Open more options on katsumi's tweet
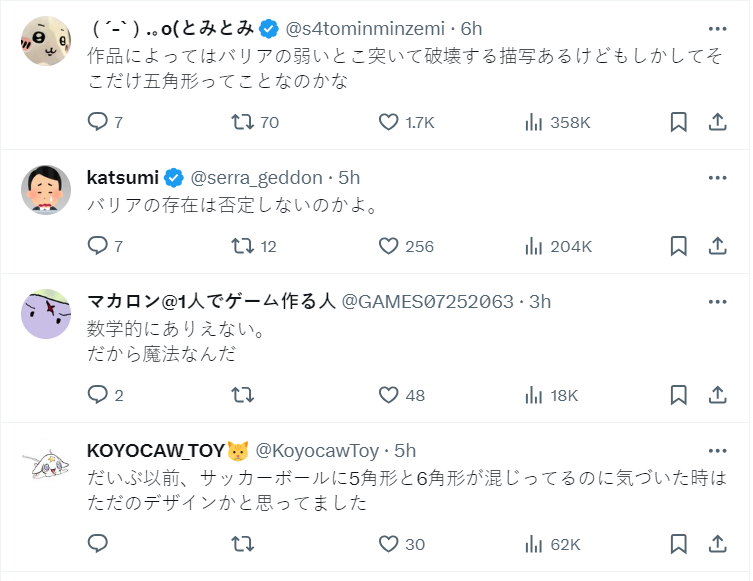 717,178
